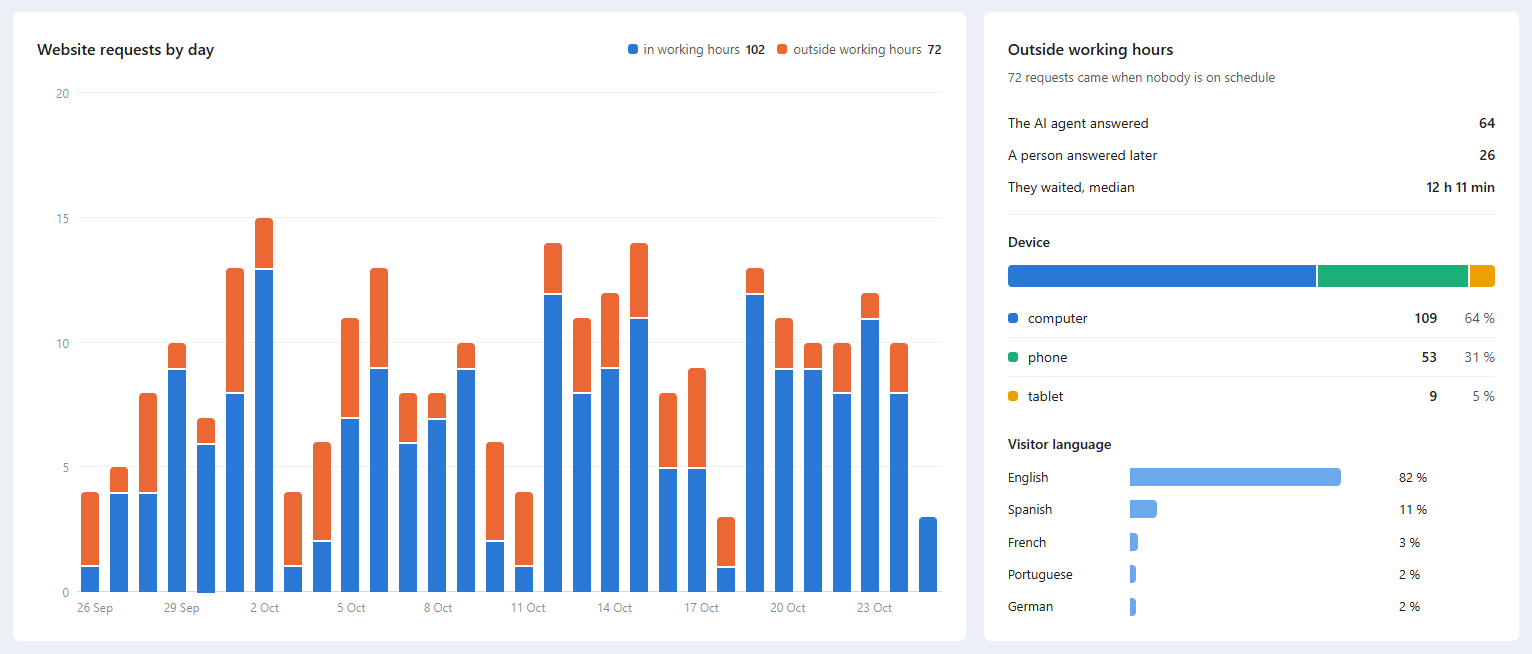
Task: Select the orange tablet segment of the Device bar
Action: [x=1482, y=276]
